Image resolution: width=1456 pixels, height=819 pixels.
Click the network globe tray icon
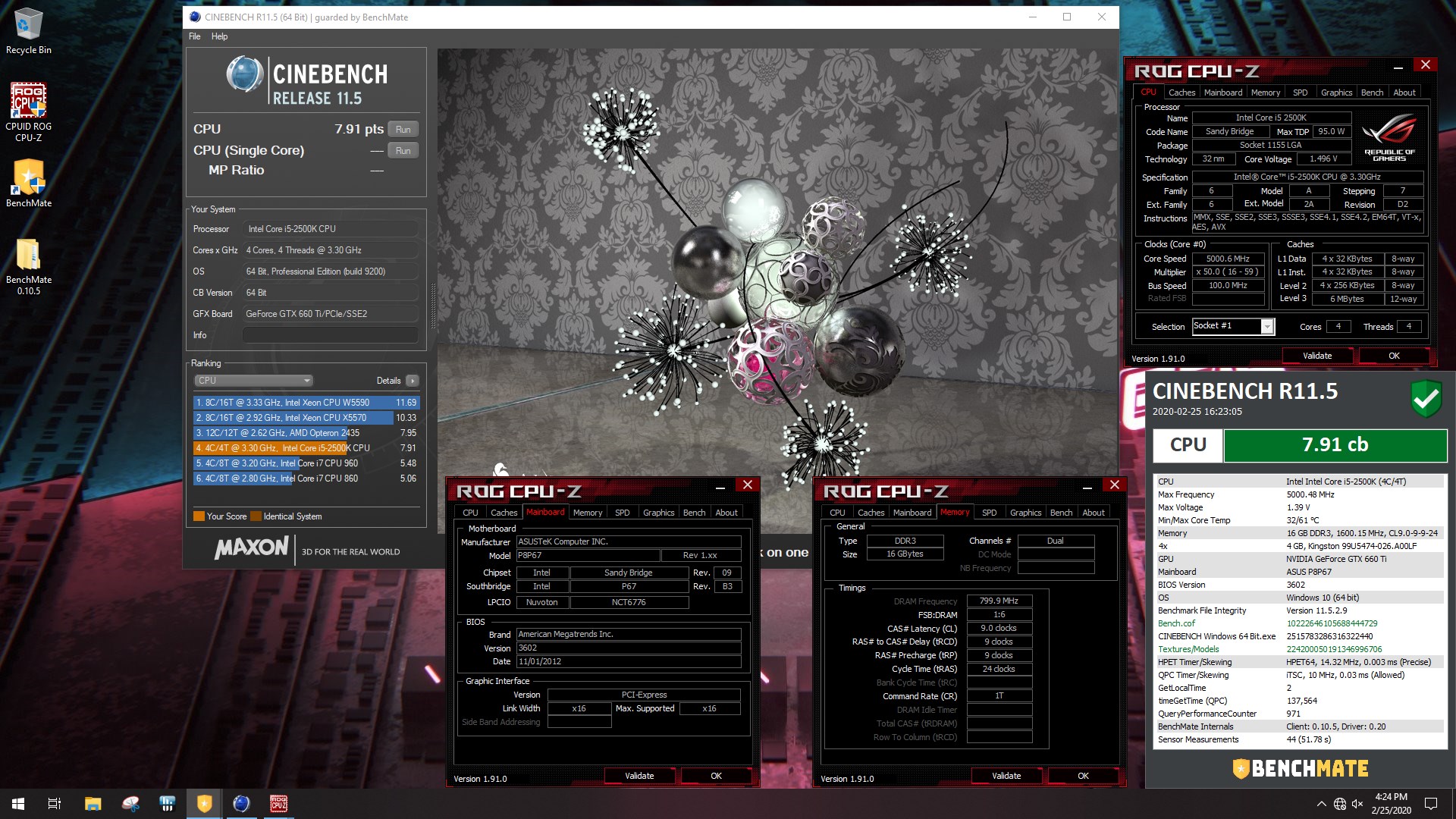tap(1340, 804)
